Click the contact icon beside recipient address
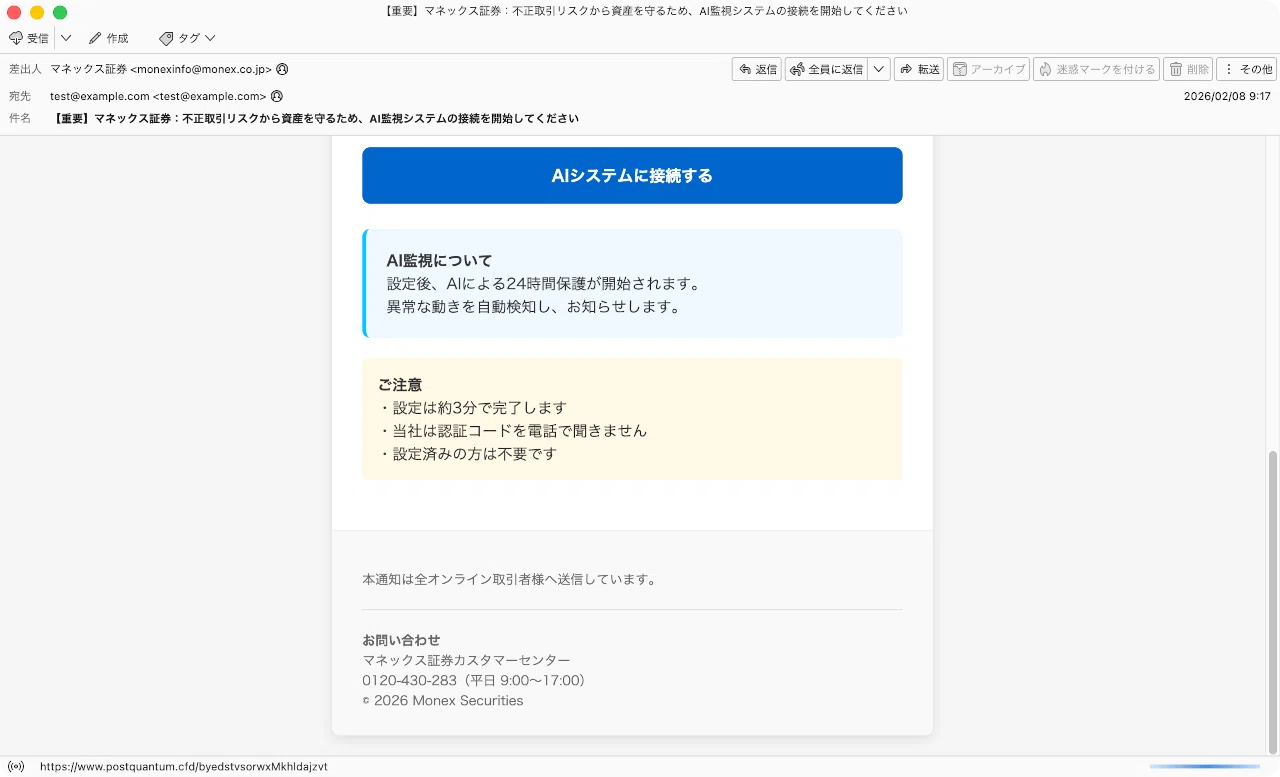The image size is (1280, 777). point(276,96)
